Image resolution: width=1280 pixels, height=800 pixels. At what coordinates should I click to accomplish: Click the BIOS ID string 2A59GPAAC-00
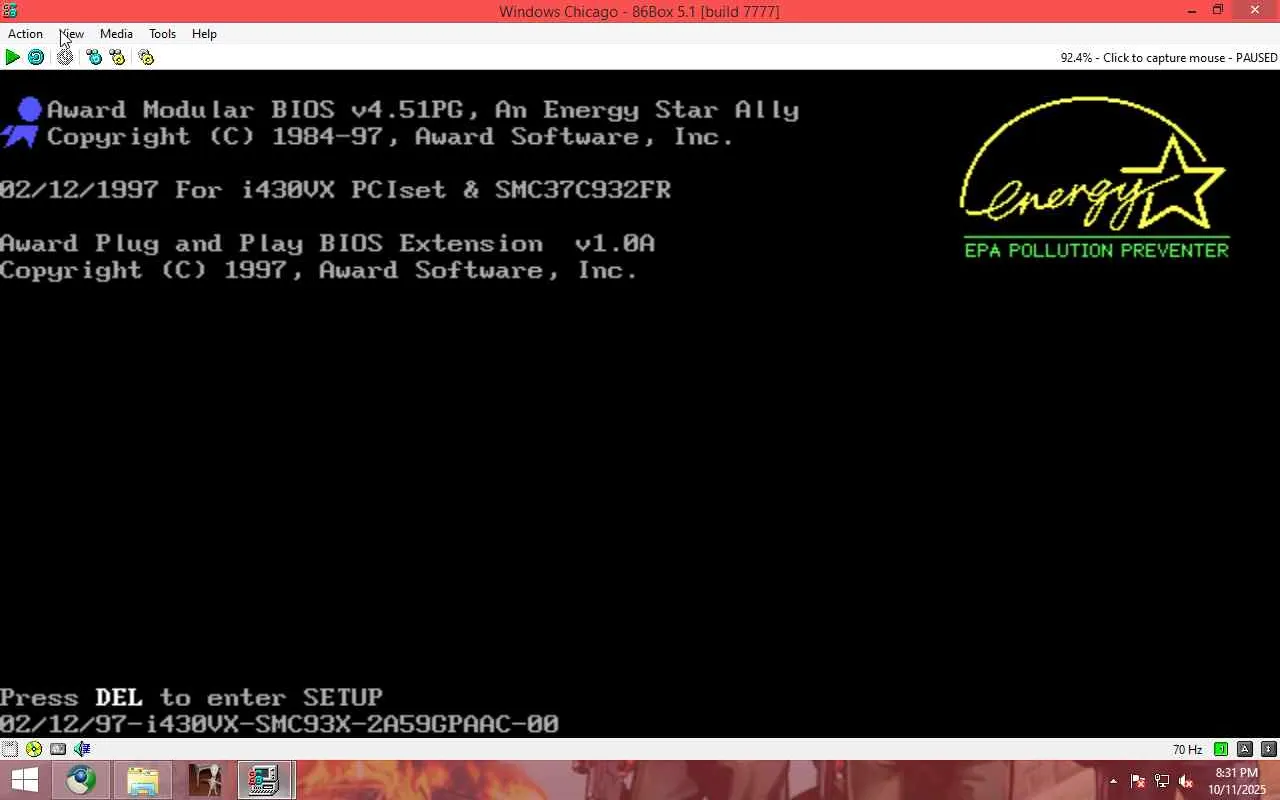pos(463,724)
